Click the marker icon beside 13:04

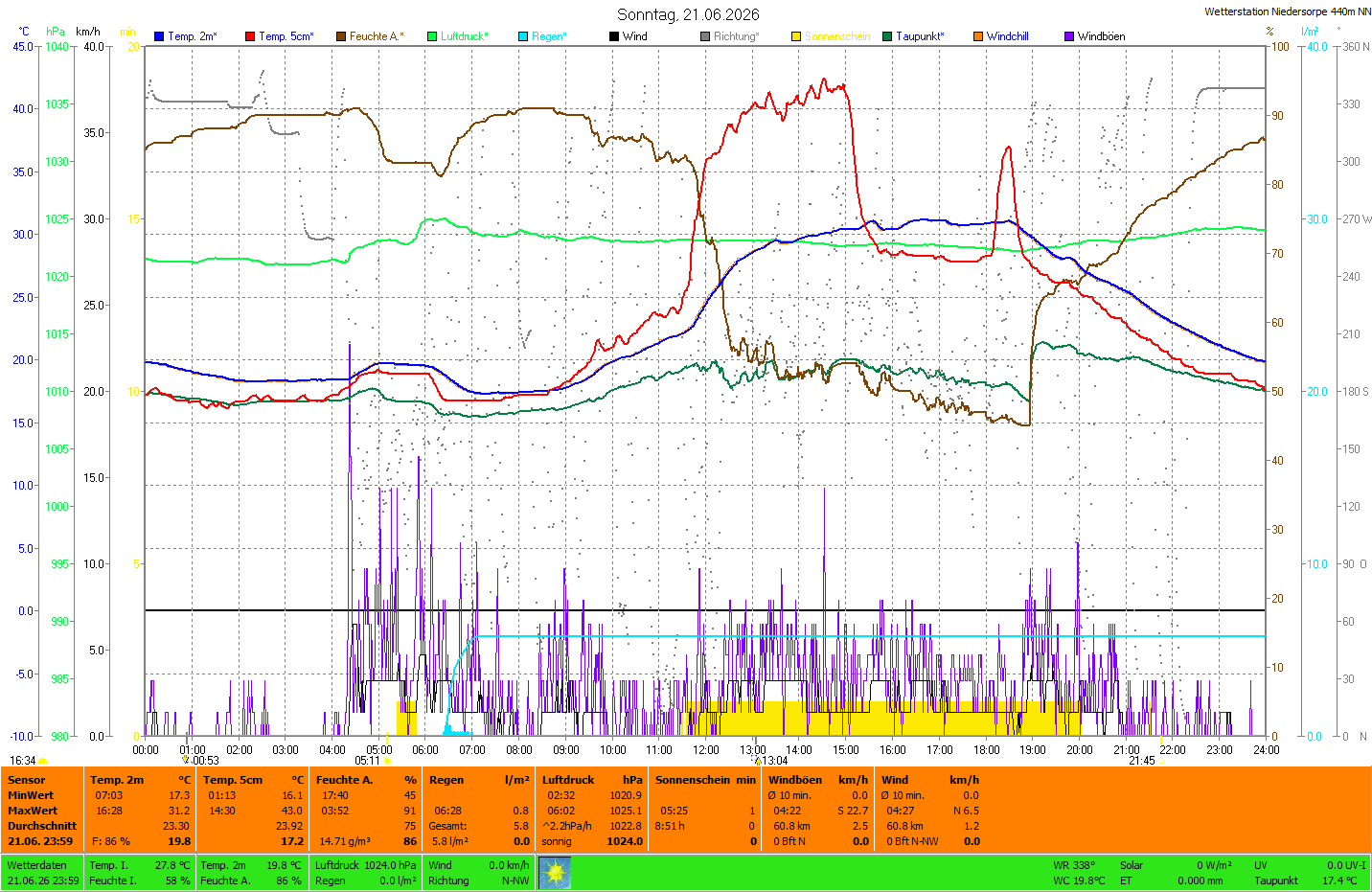coord(758,761)
